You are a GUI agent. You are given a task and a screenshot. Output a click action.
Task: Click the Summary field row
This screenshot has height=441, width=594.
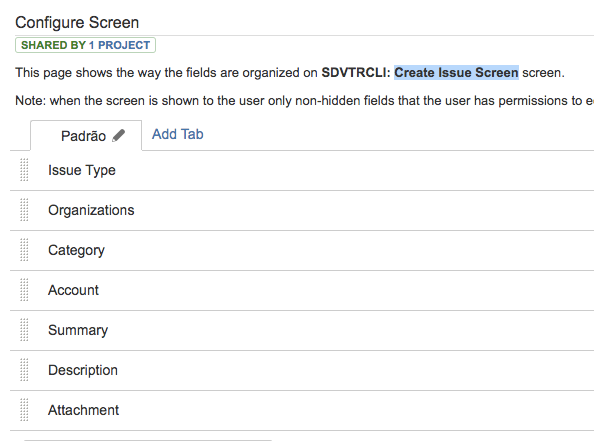pyautogui.click(x=302, y=330)
